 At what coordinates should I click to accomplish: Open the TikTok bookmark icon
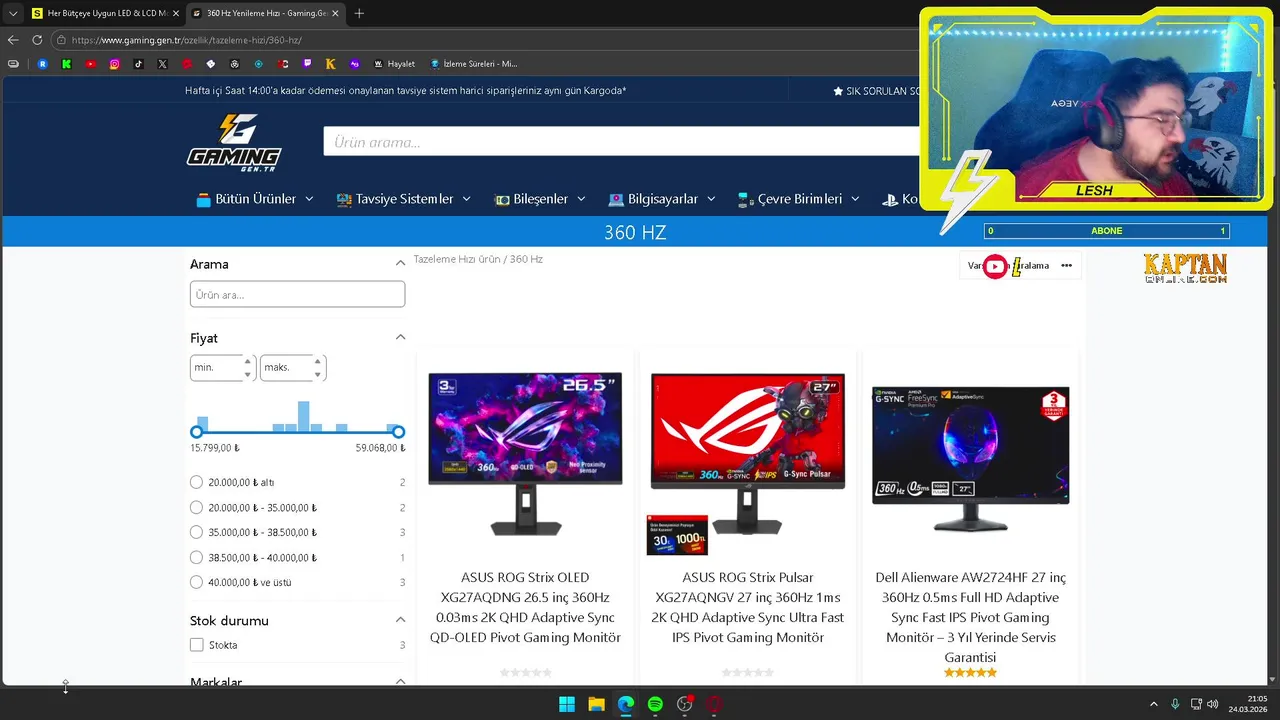tap(139, 64)
